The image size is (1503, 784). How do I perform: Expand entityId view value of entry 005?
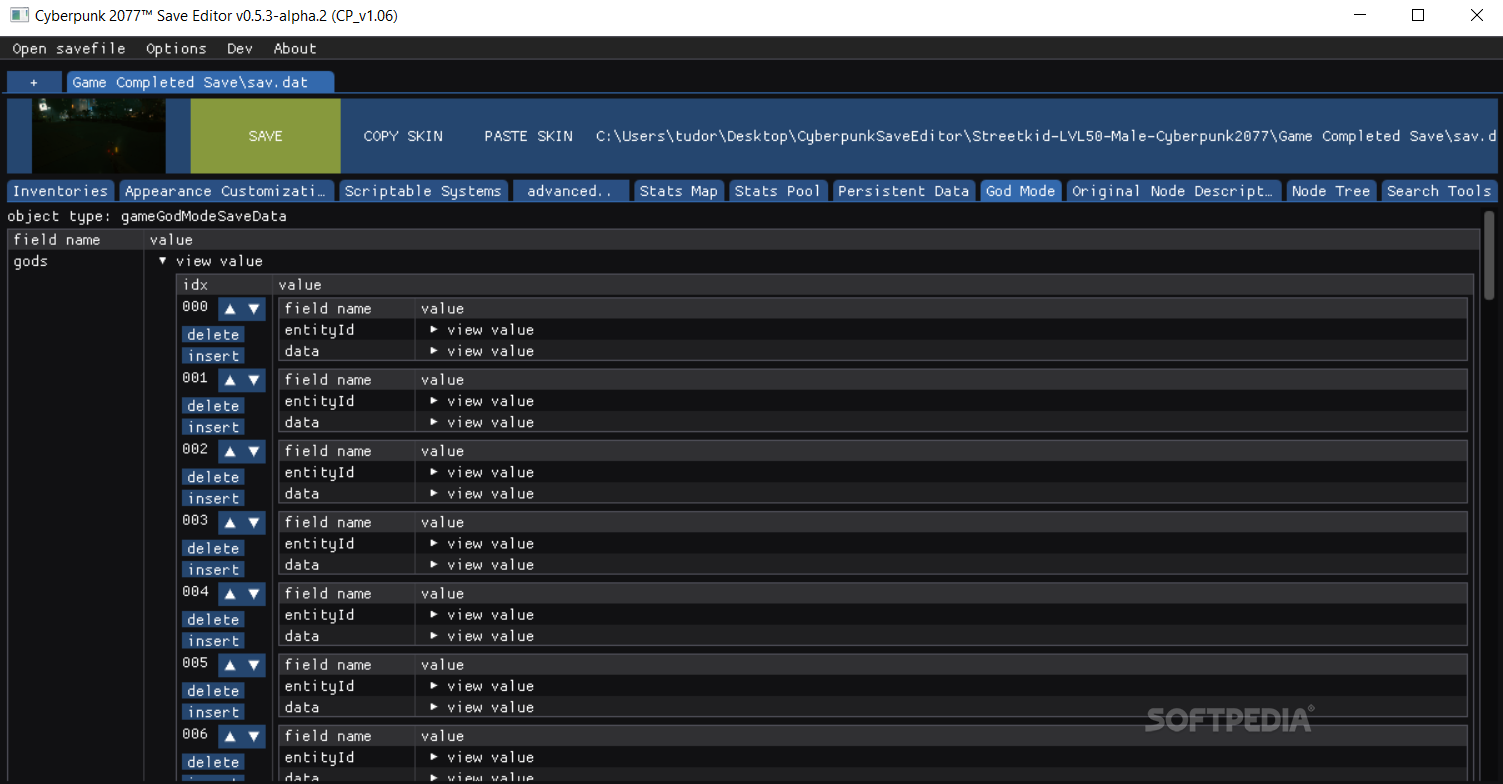pos(434,686)
